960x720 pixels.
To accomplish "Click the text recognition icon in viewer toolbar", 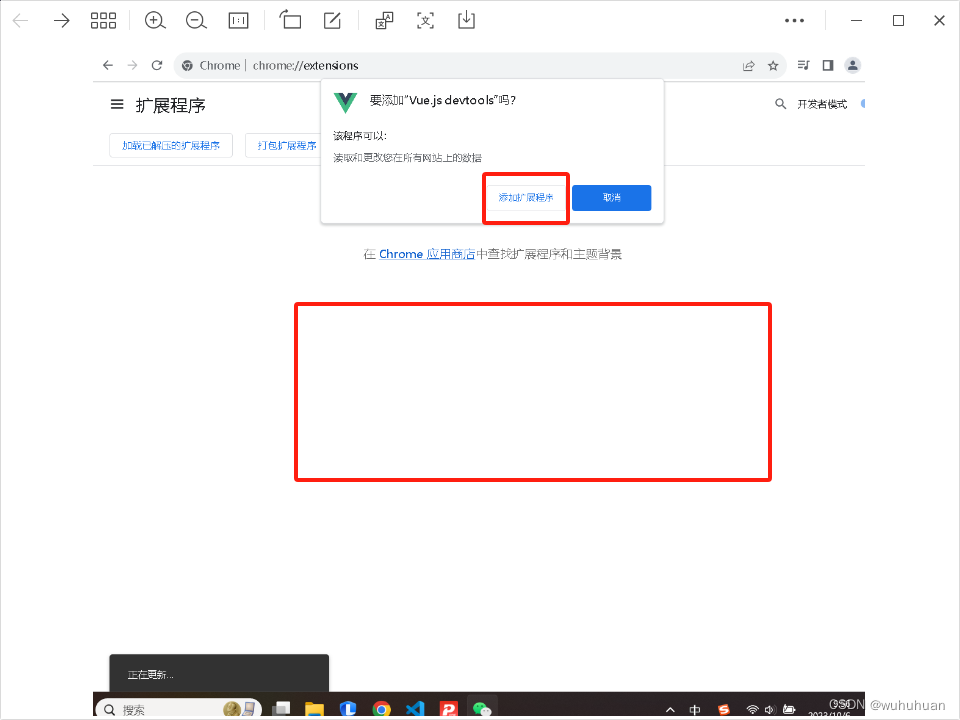I will [x=426, y=21].
